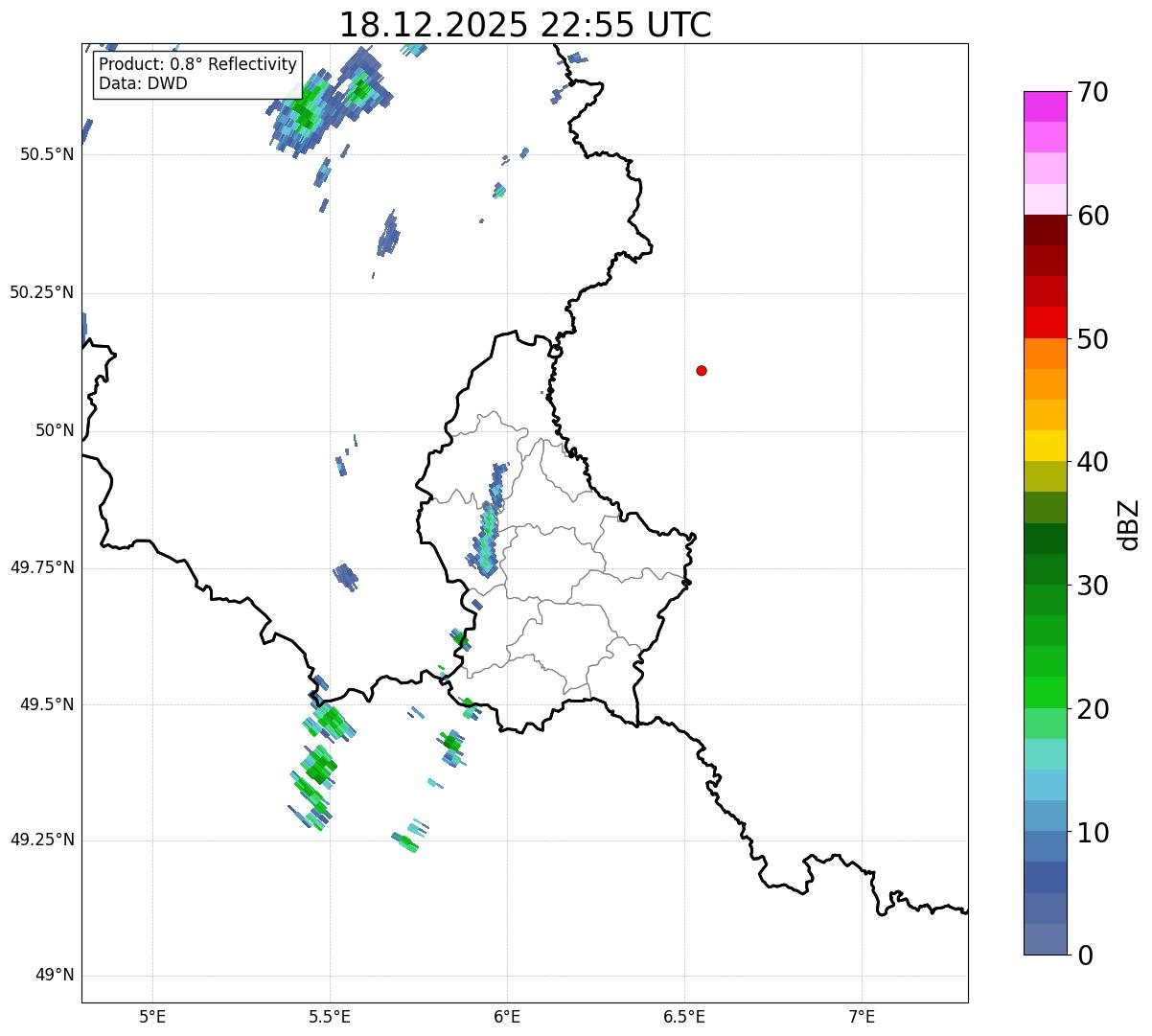
Task: Click the 49°N latitude label
Action: click(55, 976)
